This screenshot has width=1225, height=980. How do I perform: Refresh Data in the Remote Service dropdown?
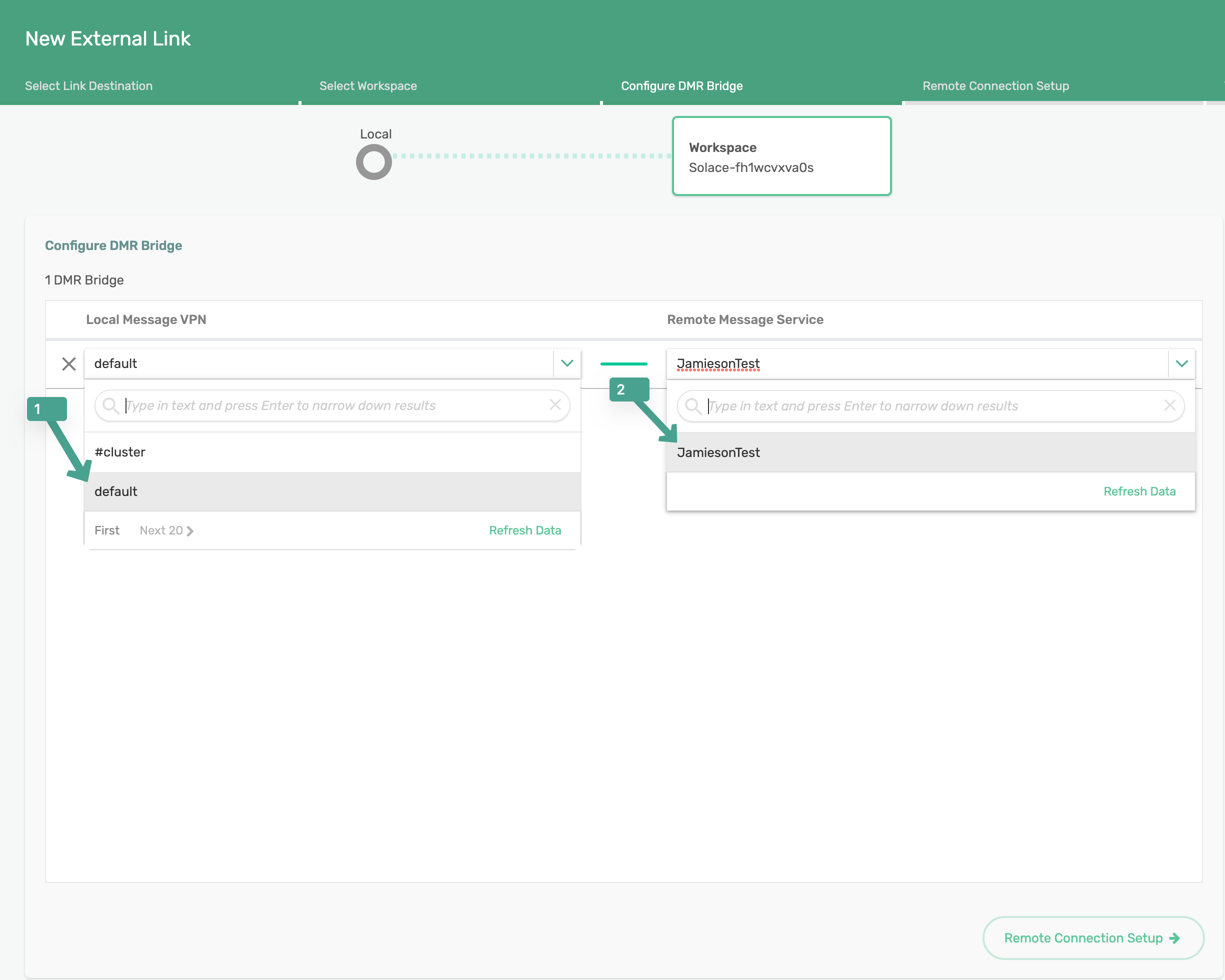[x=1139, y=491]
